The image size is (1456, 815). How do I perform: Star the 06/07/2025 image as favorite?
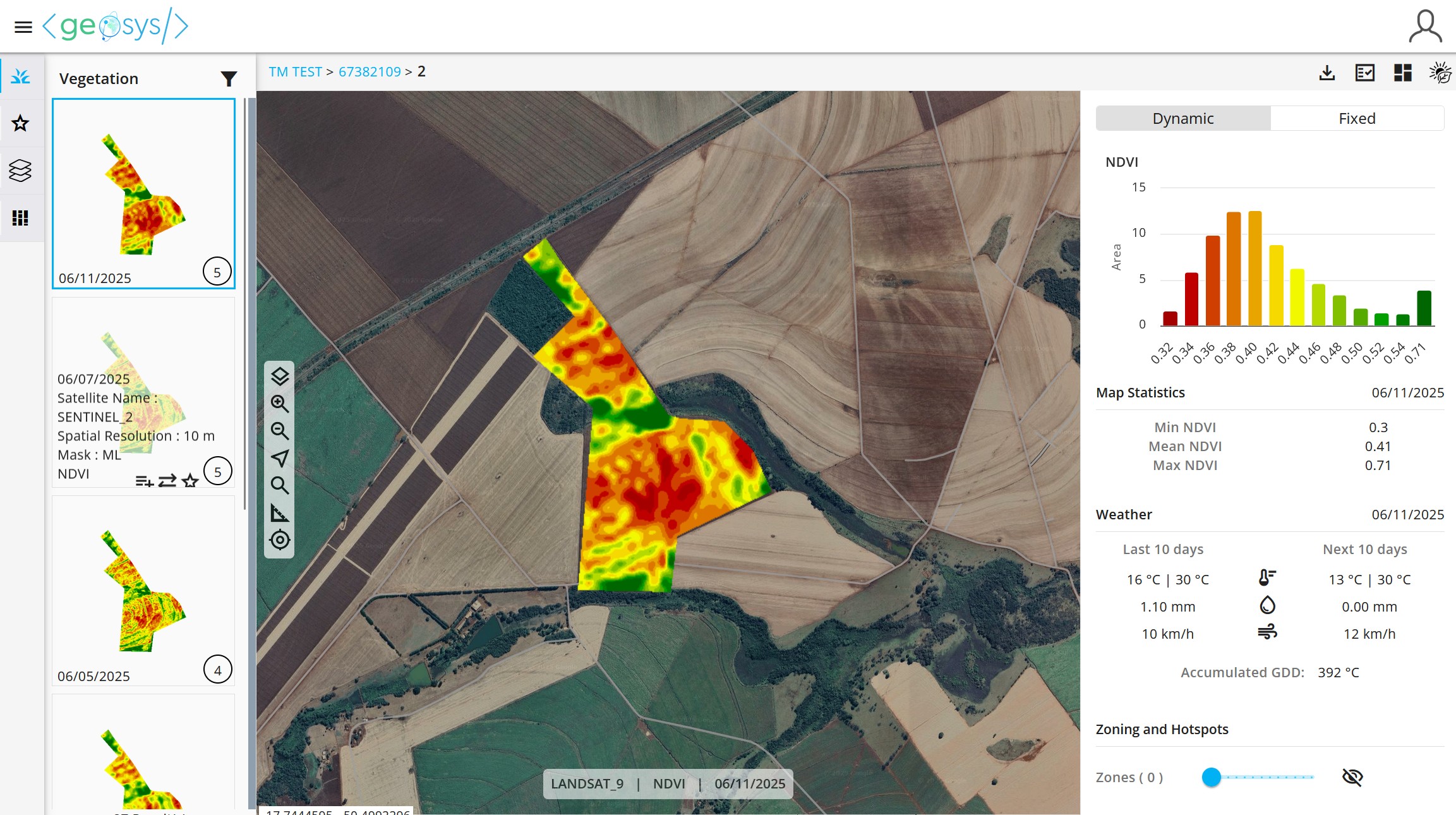tap(189, 481)
